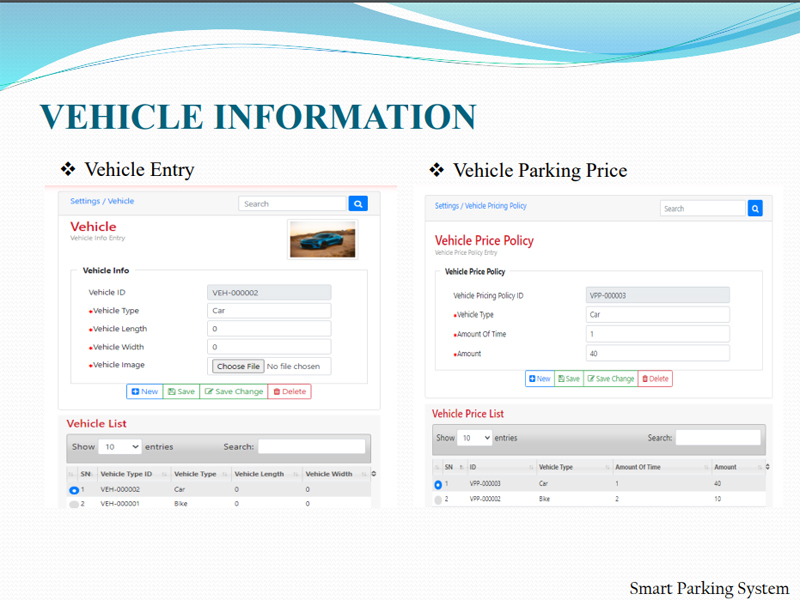The width and height of the screenshot is (800, 600).
Task: Click Choose File for Vehicle Image
Action: [238, 366]
